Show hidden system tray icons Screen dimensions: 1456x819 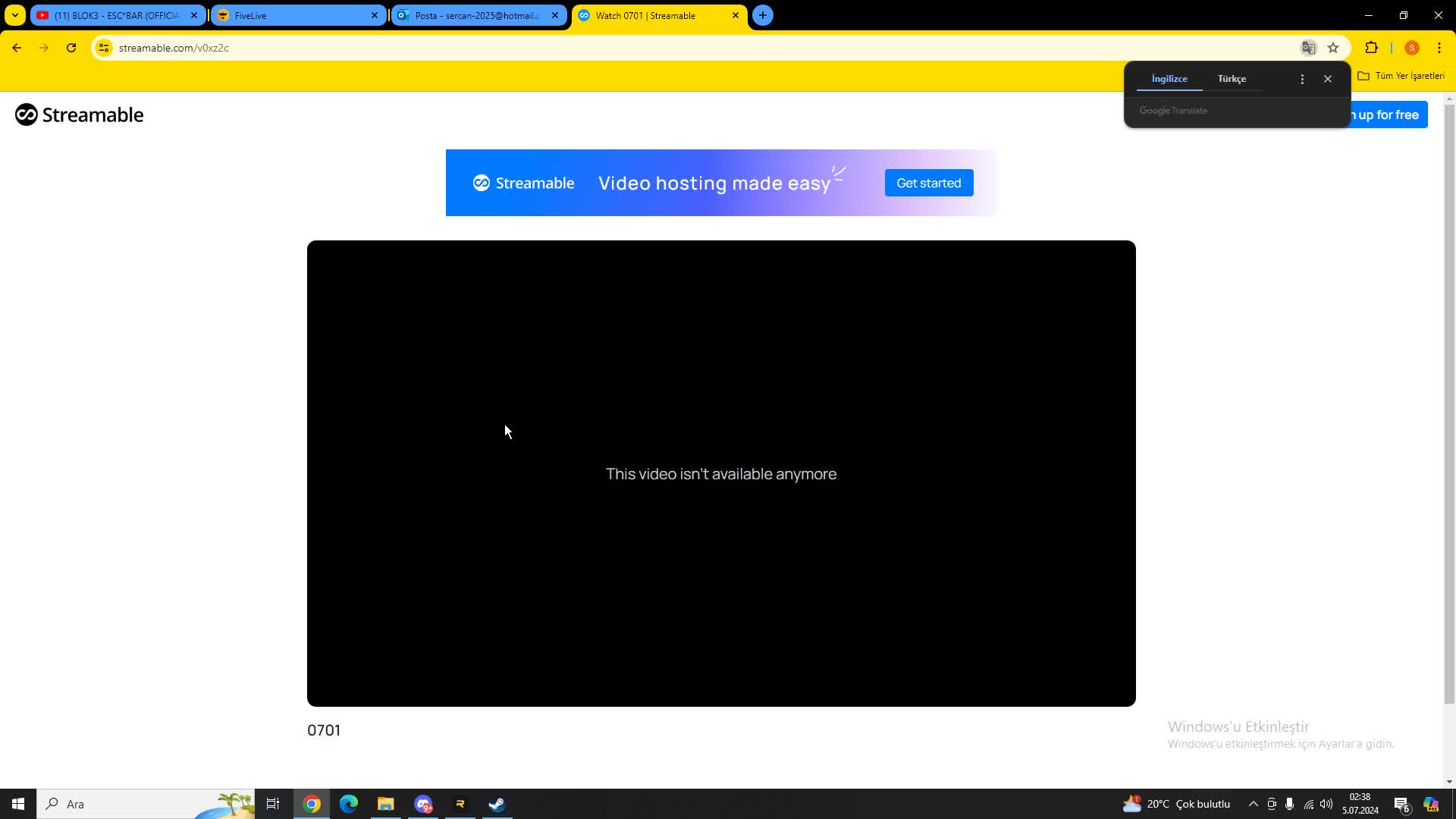(x=1253, y=804)
